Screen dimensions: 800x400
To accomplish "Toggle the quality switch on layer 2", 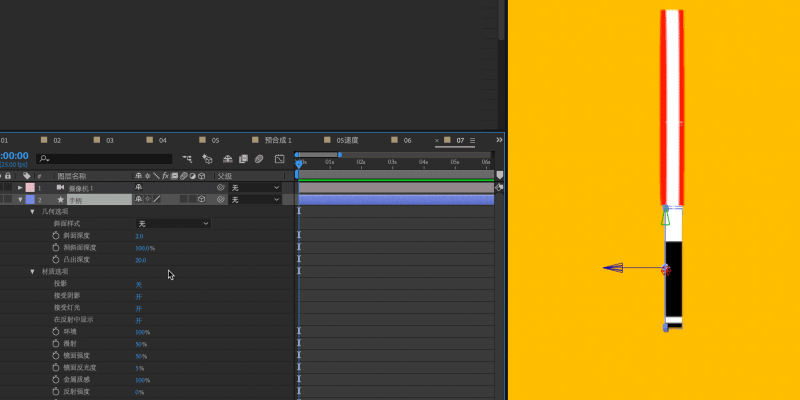I will click(157, 199).
